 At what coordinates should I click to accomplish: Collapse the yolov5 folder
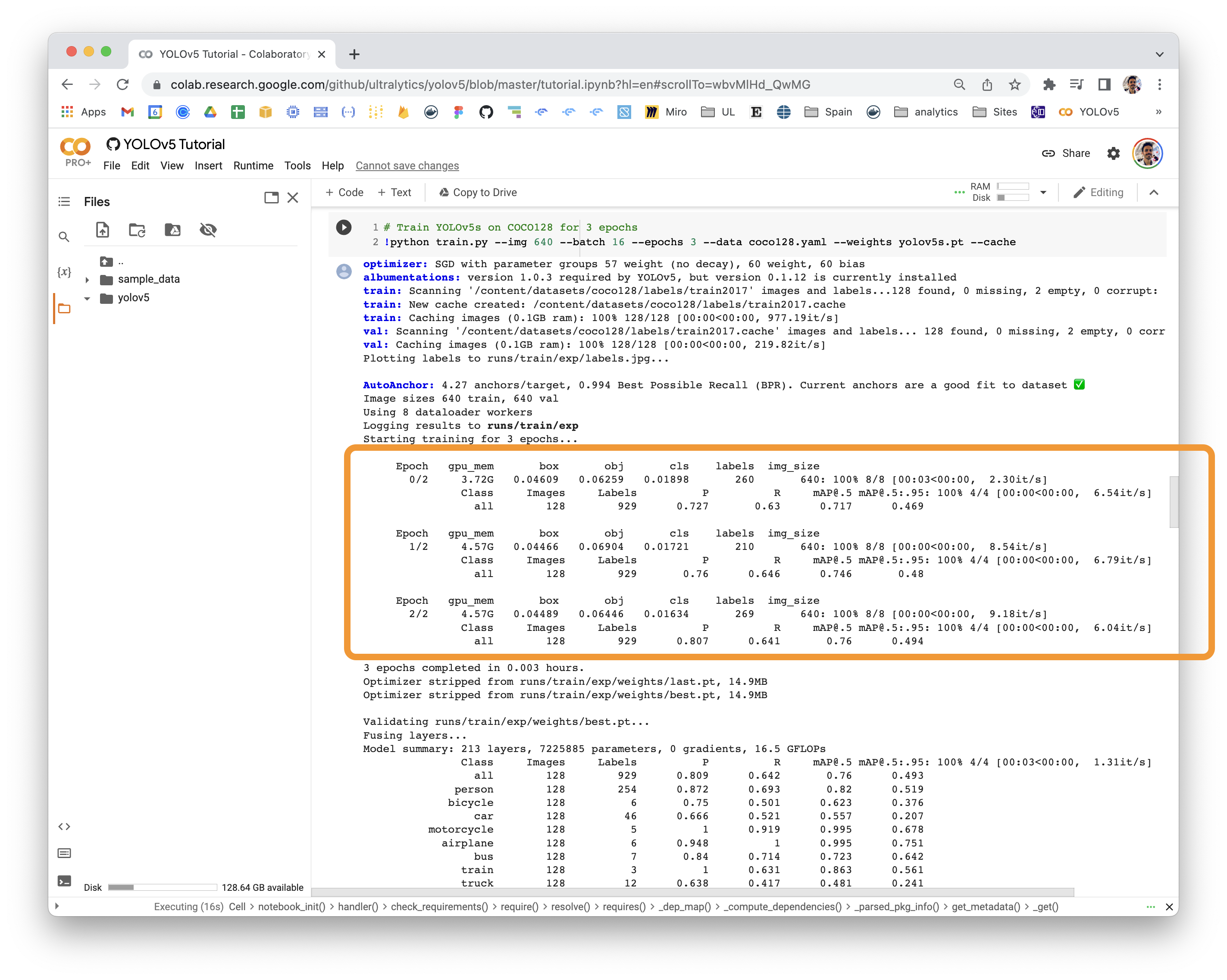pyautogui.click(x=87, y=298)
